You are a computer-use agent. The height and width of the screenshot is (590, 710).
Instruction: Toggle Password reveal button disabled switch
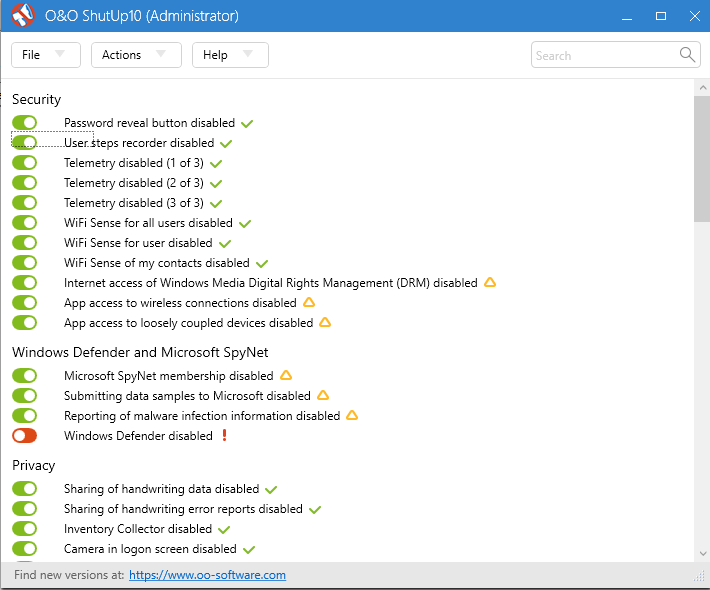point(24,122)
